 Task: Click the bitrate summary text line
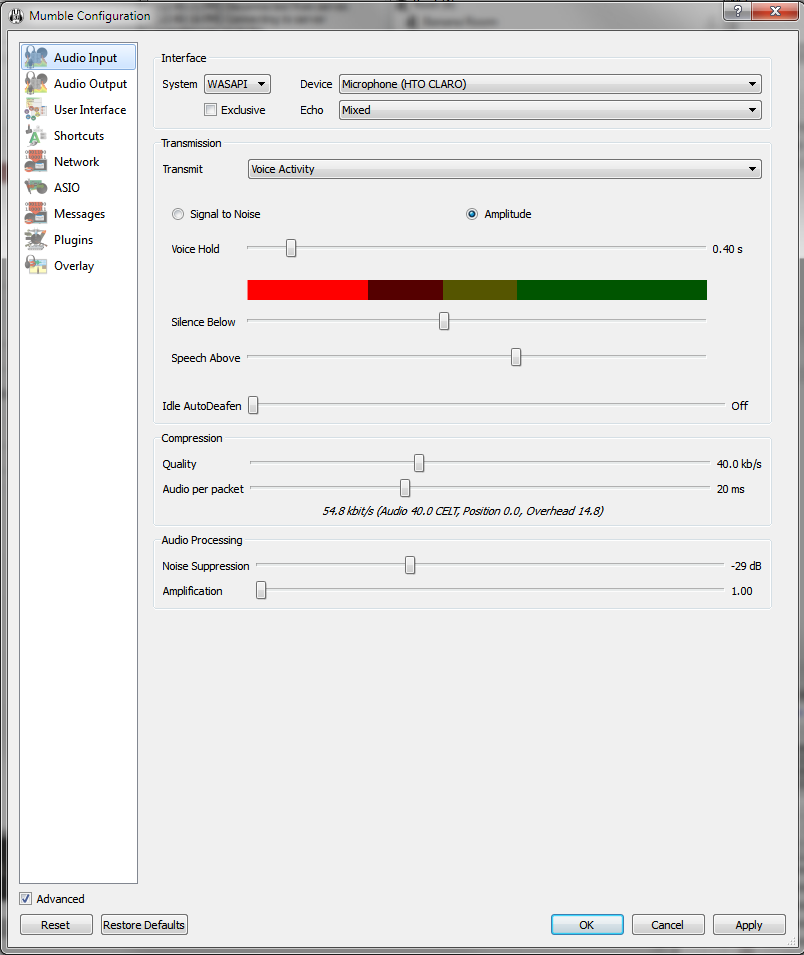point(463,511)
